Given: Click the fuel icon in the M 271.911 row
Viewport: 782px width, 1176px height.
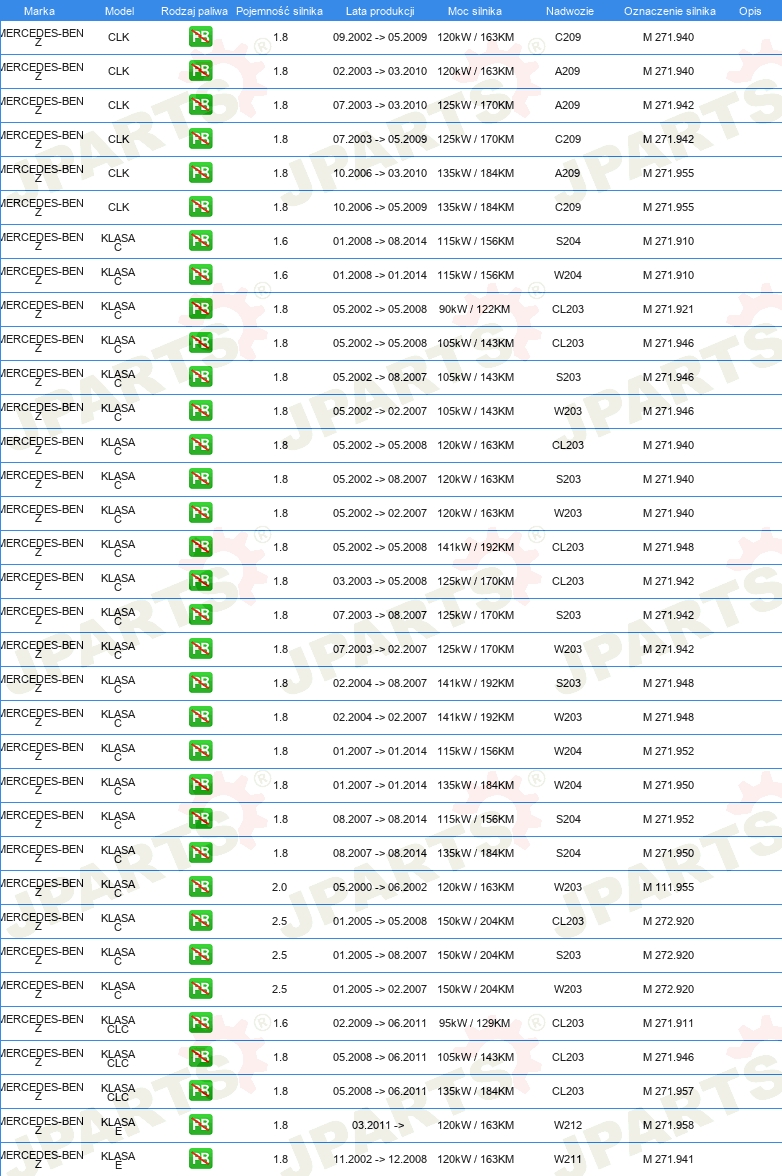Looking at the screenshot, I should click(200, 1022).
